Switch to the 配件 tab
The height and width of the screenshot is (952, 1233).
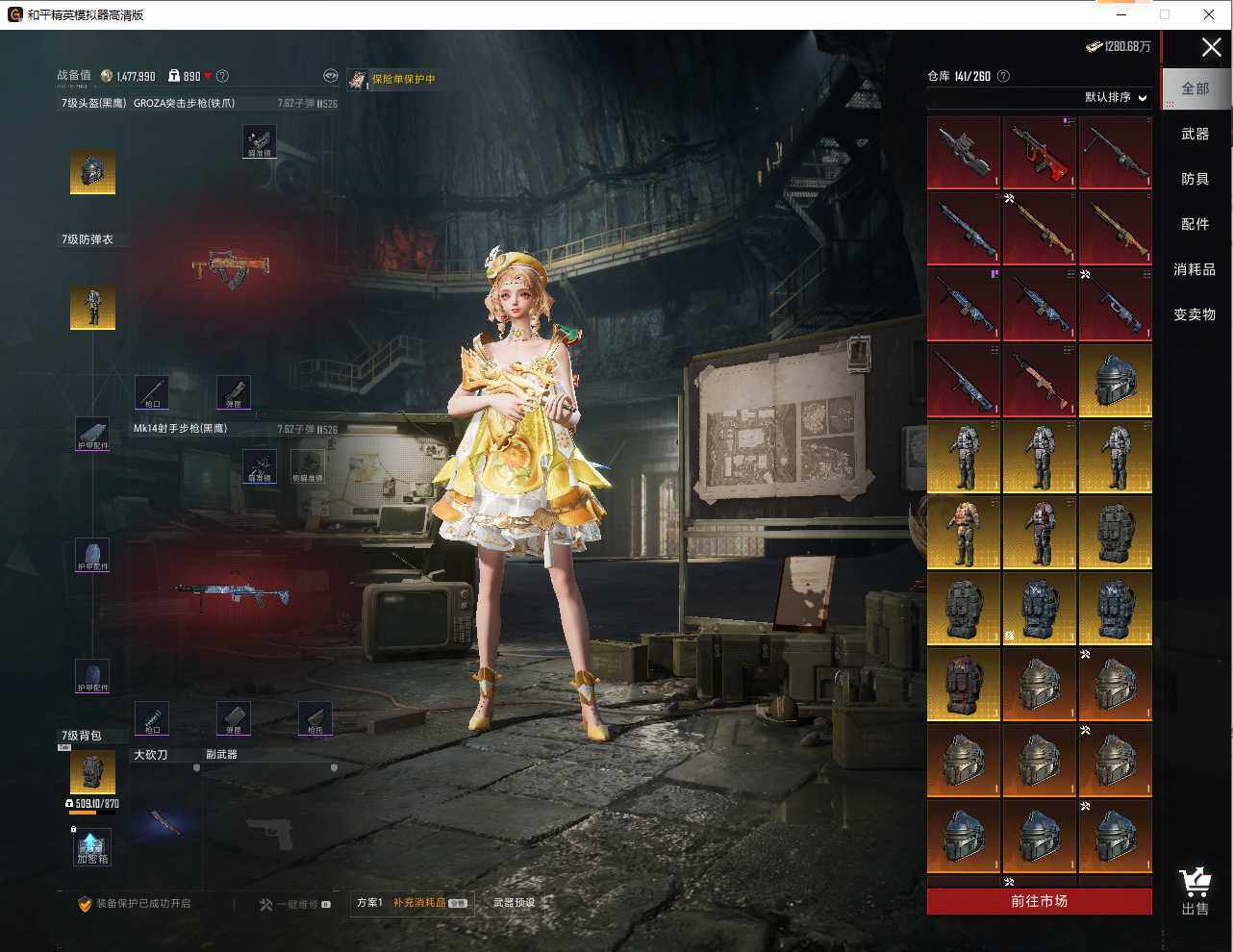[x=1195, y=224]
